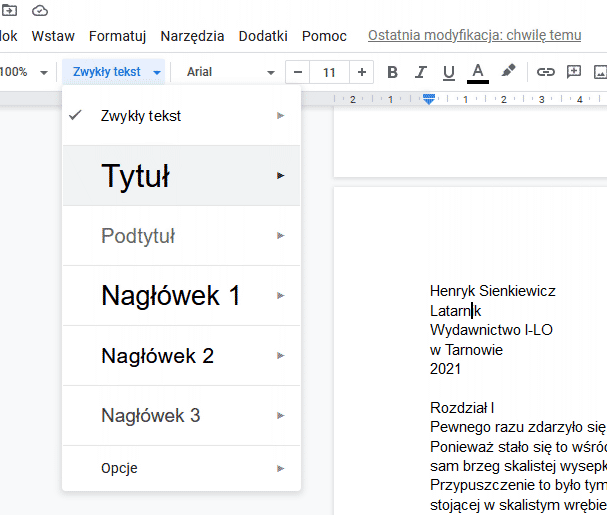Click the add comment icon
This screenshot has height=515, width=607.
tap(574, 72)
